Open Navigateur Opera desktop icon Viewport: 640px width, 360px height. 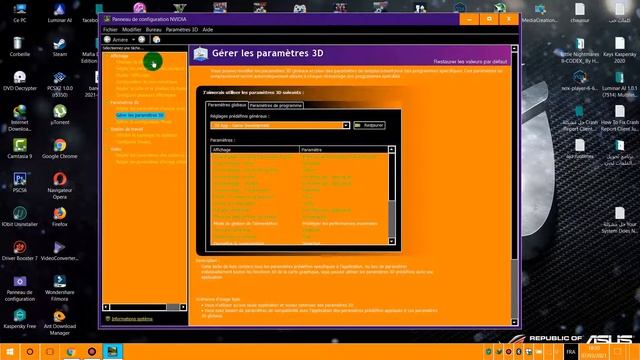(60, 185)
